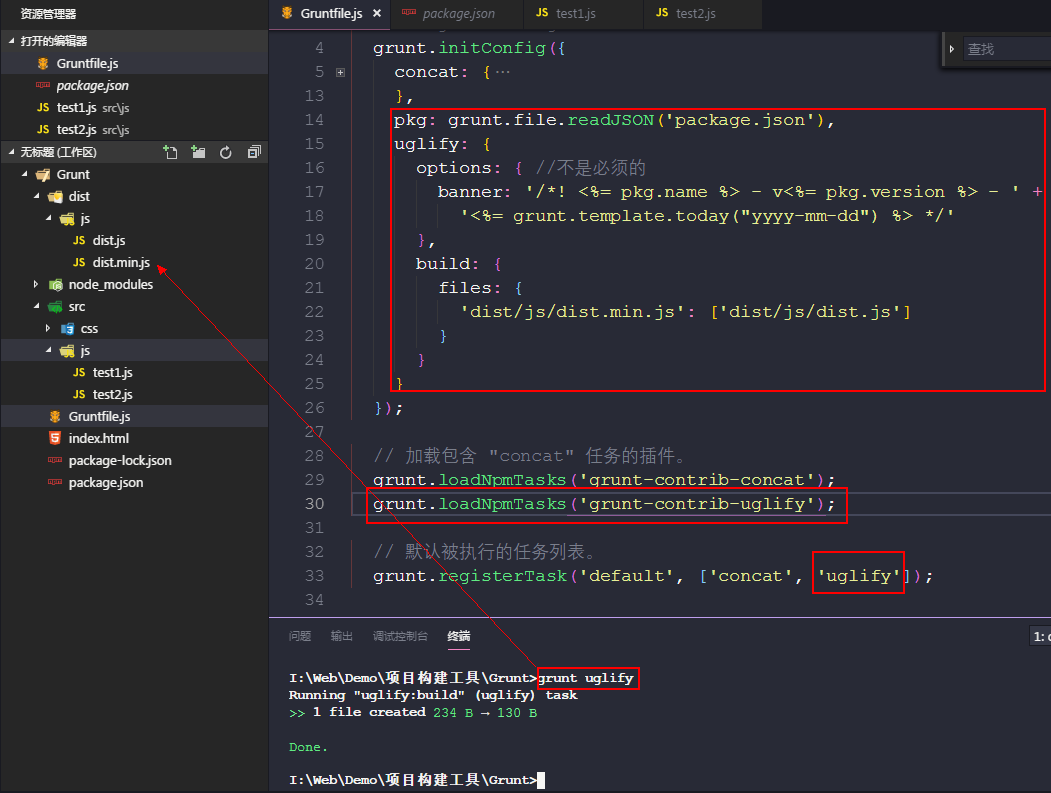Open dist.min.js in the file tree

click(x=120, y=262)
